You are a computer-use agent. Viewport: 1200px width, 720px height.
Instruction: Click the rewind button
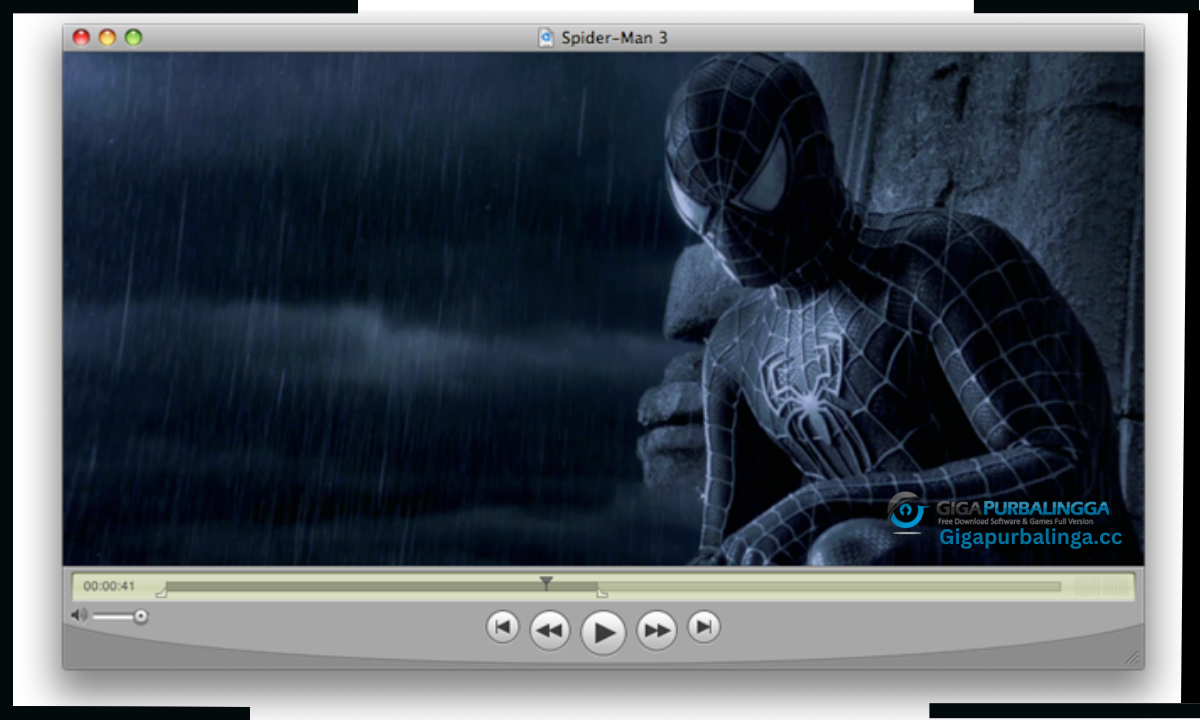pos(549,630)
